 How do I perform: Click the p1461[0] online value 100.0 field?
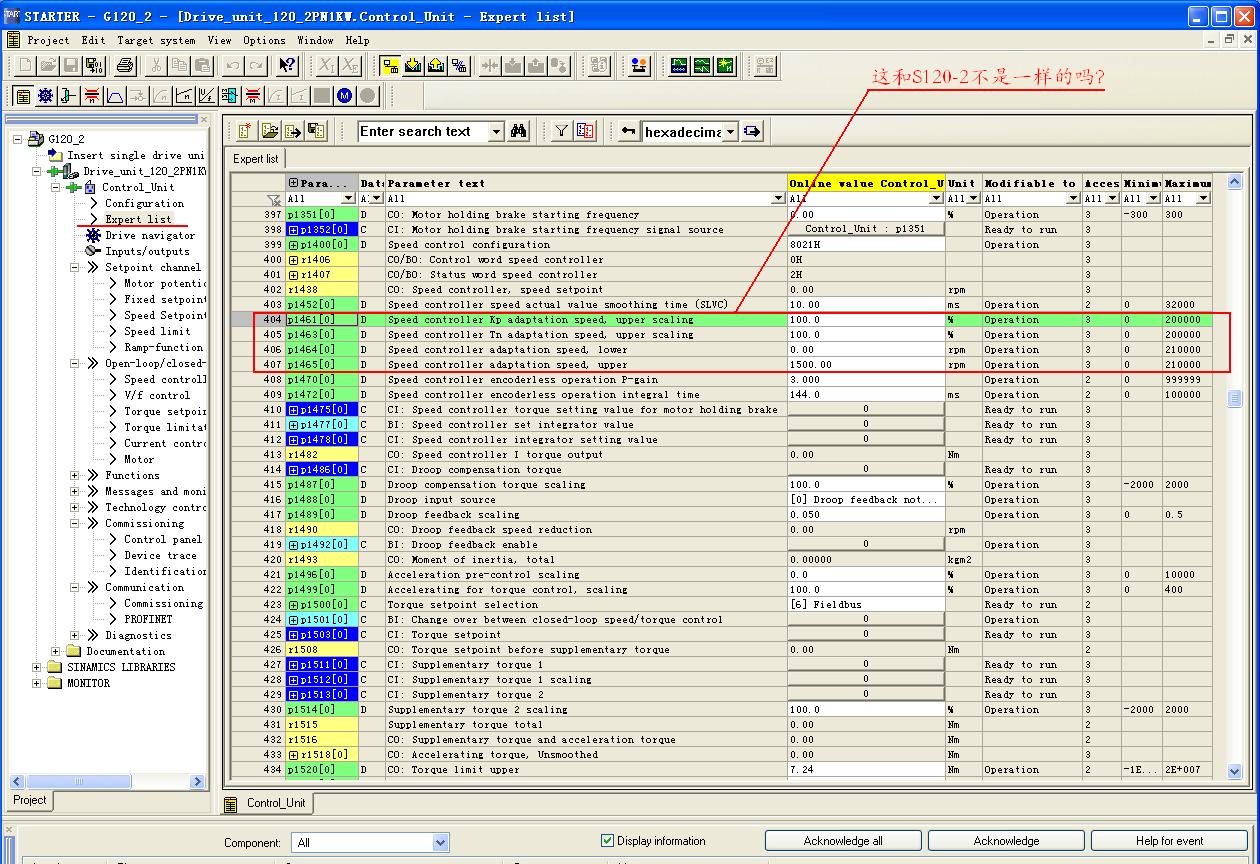pos(866,320)
